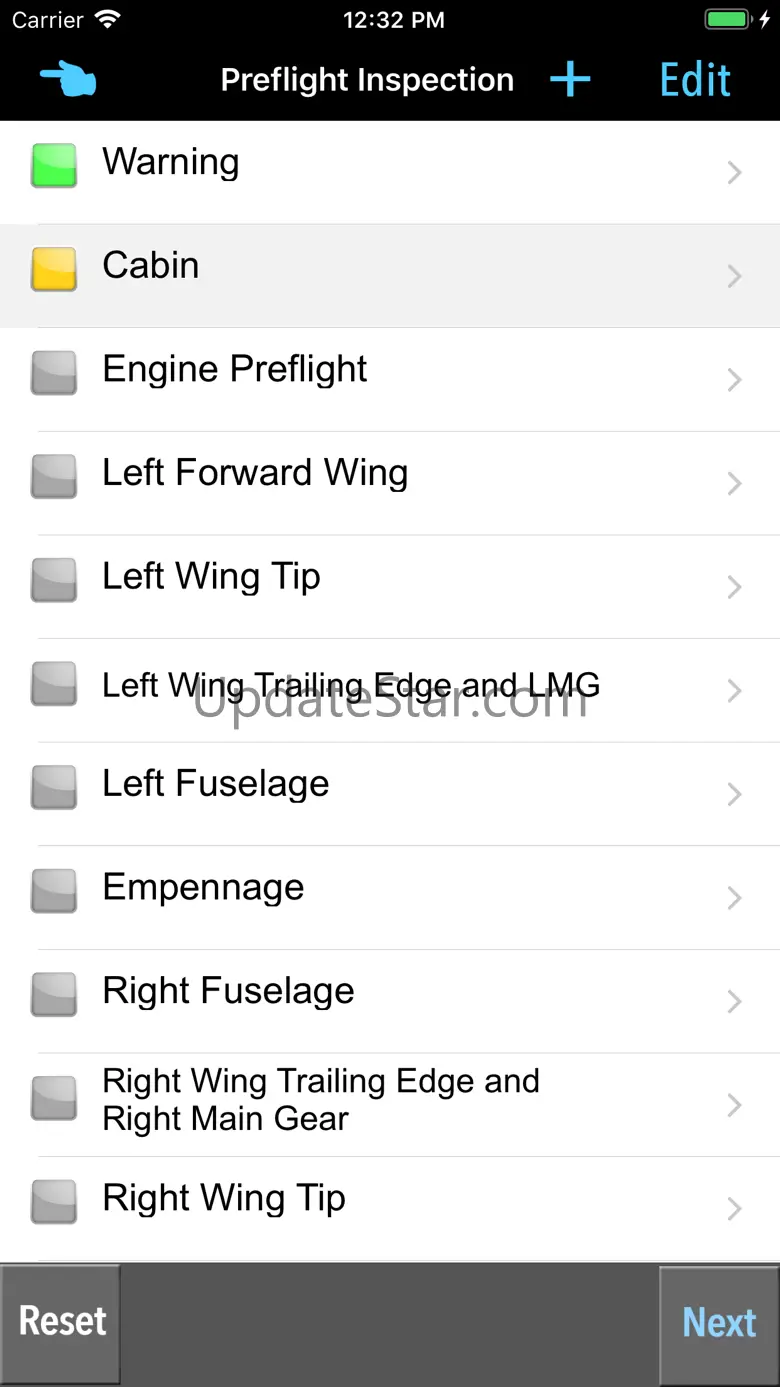Open Right Wing Trailing Edge and Right Main Gear
The height and width of the screenshot is (1387, 780).
[320, 1100]
